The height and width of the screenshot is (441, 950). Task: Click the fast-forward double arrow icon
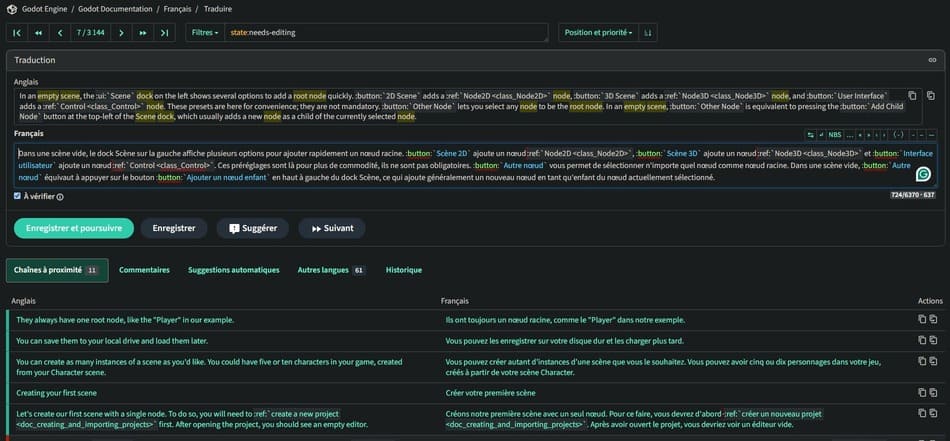click(x=143, y=33)
